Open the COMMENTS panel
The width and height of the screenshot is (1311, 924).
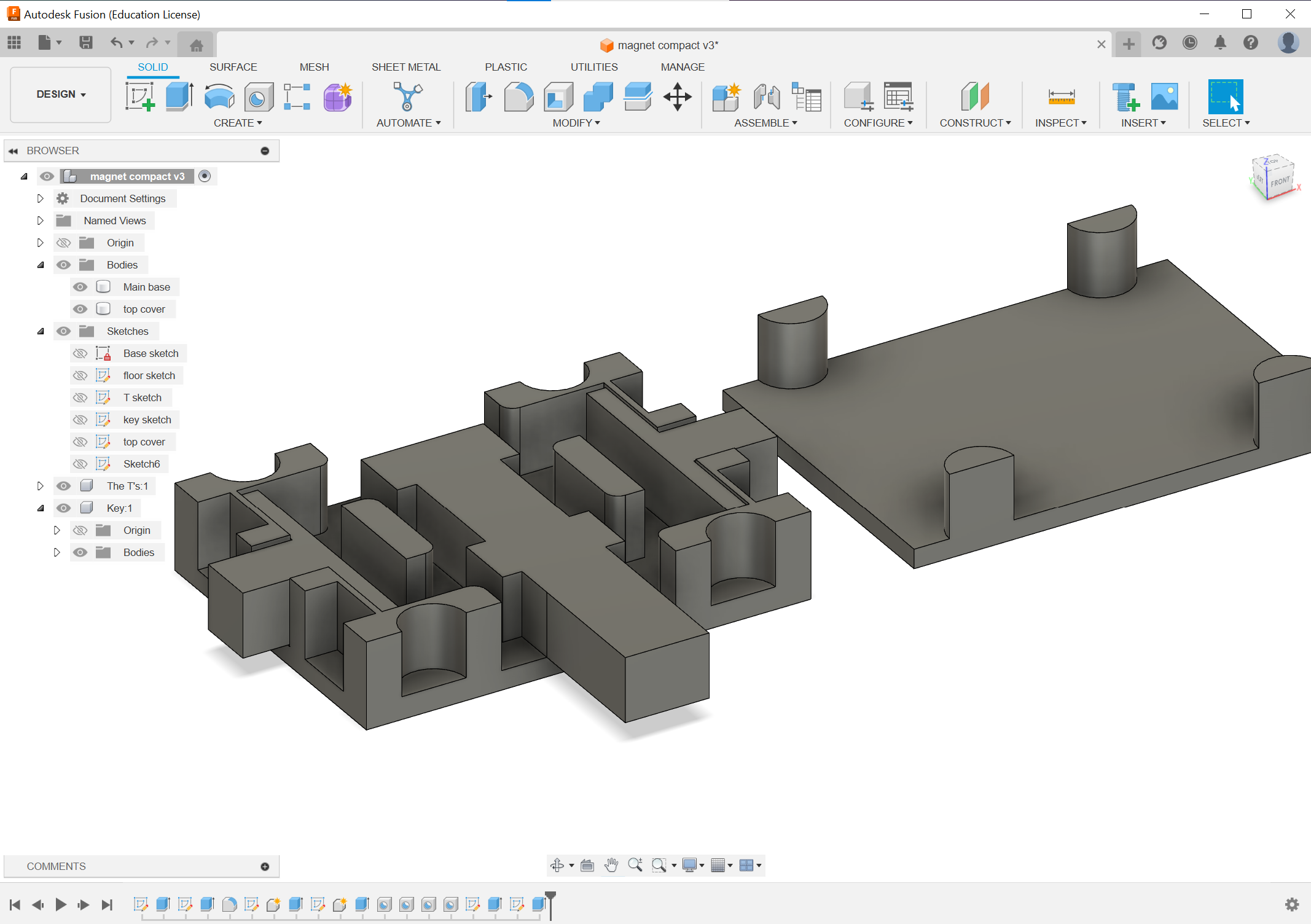click(56, 866)
